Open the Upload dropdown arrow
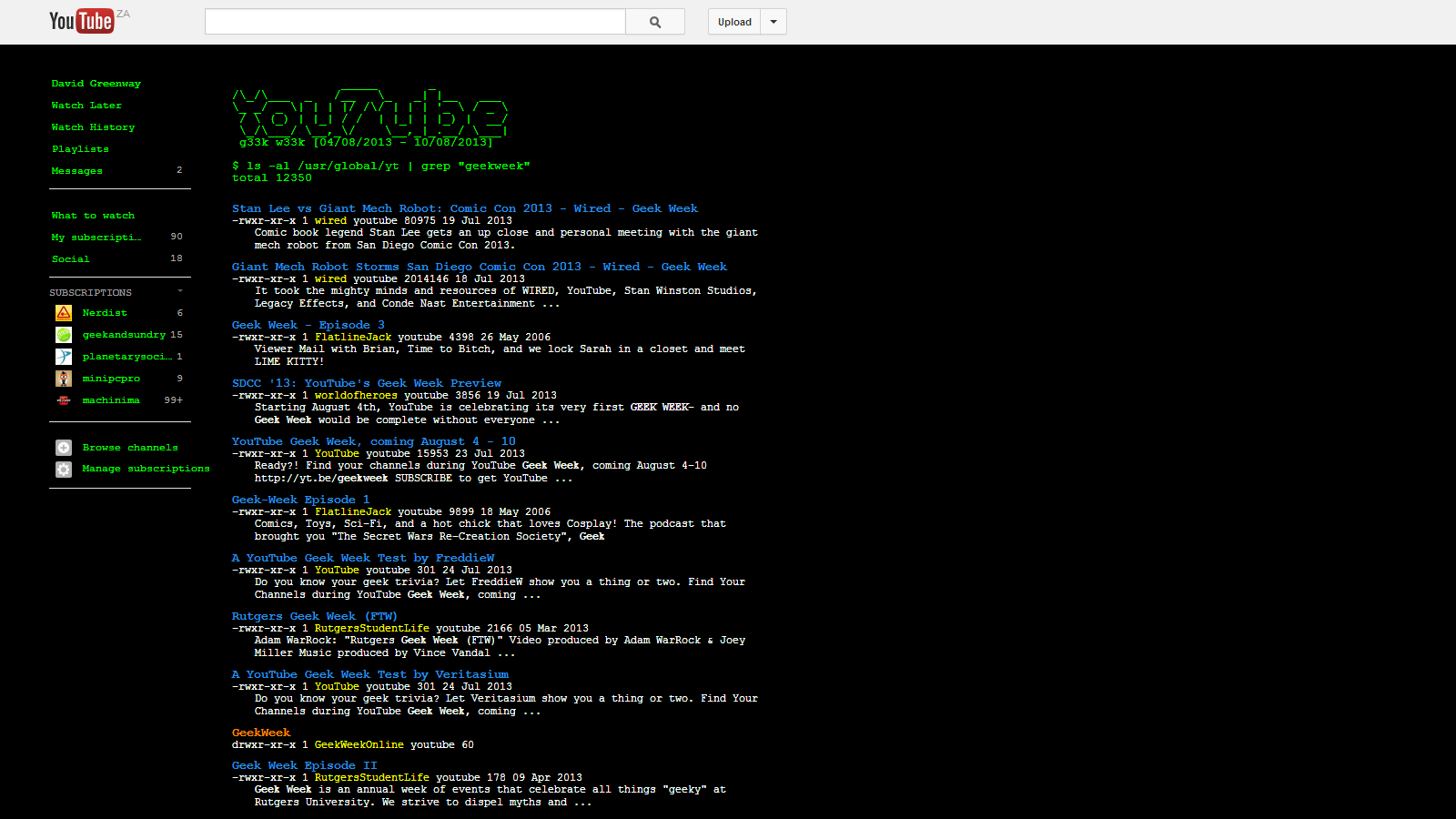This screenshot has width=1456, height=819. 773,22
